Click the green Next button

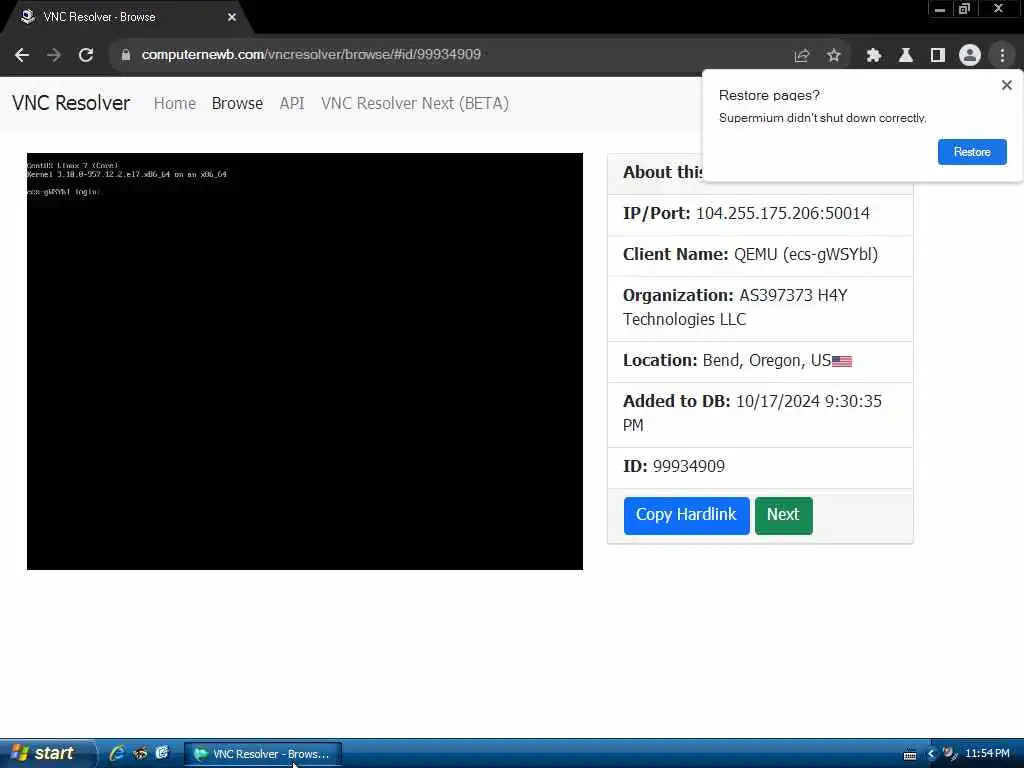(784, 515)
